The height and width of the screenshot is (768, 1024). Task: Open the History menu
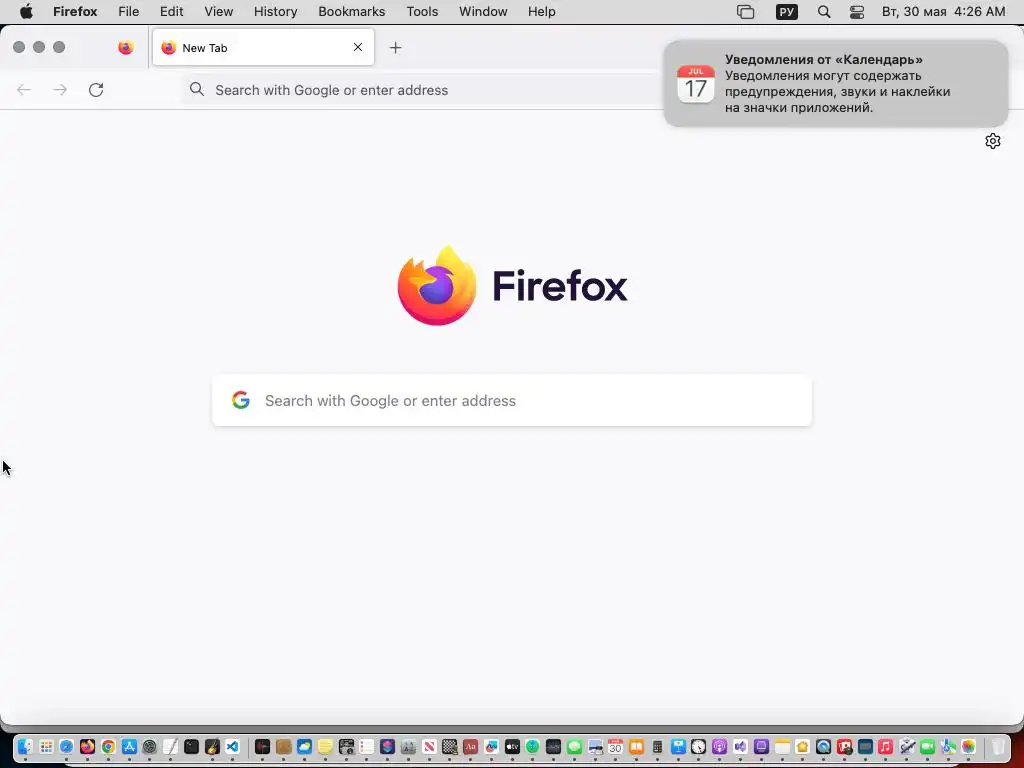coord(276,12)
